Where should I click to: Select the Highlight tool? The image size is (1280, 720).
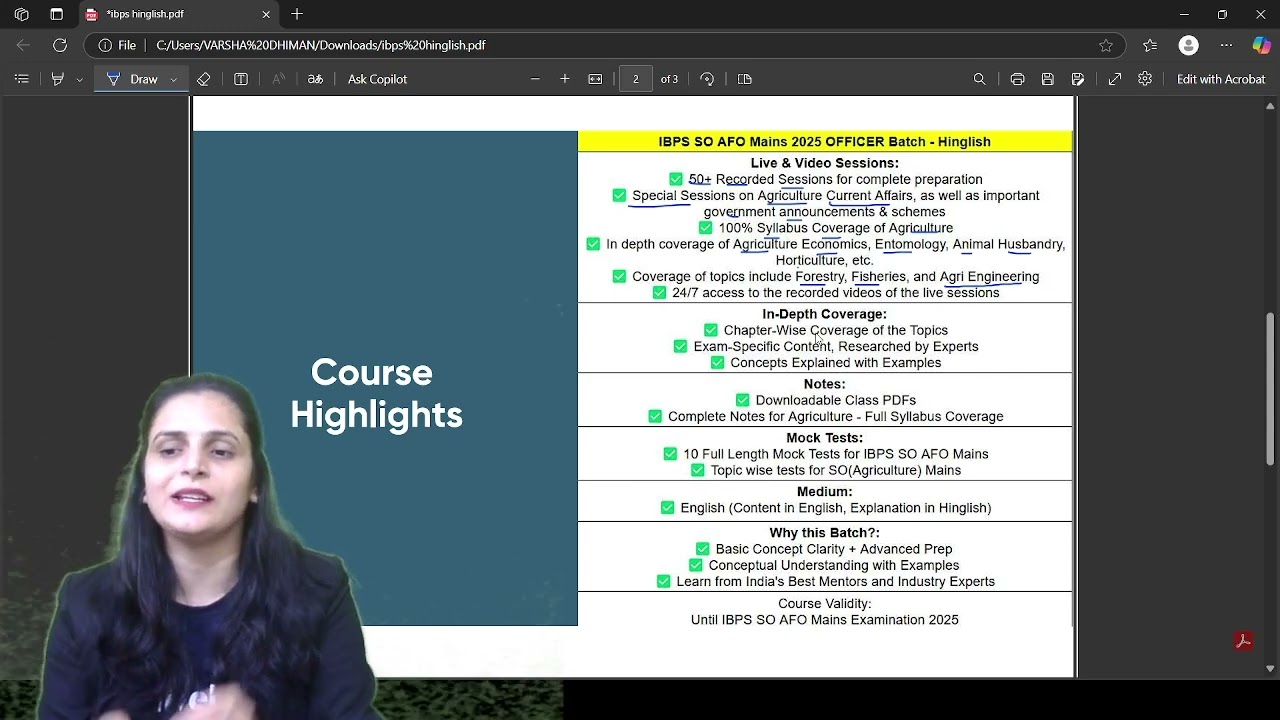click(x=57, y=79)
